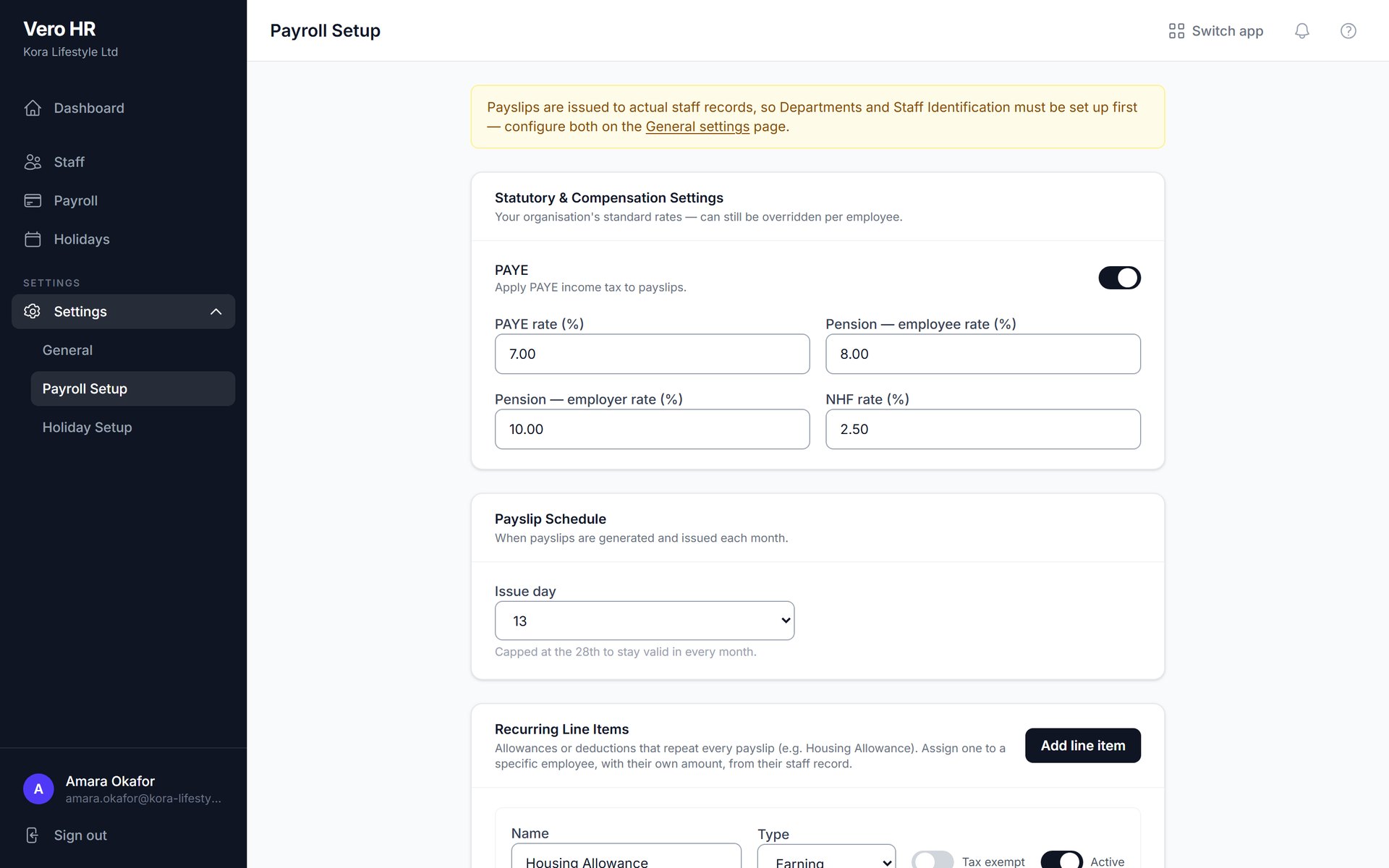This screenshot has width=1389, height=868.
Task: Click the Payroll card icon
Action: 33,200
